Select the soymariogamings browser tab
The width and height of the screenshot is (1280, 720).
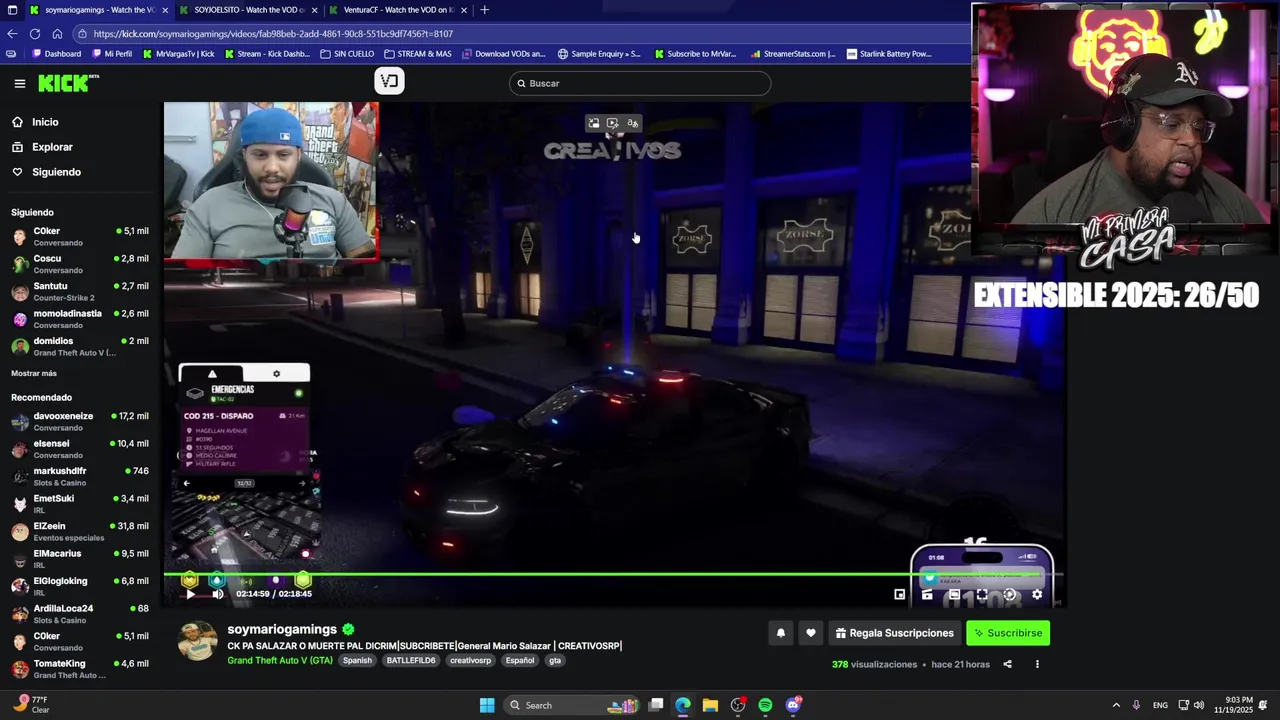pyautogui.click(x=98, y=10)
